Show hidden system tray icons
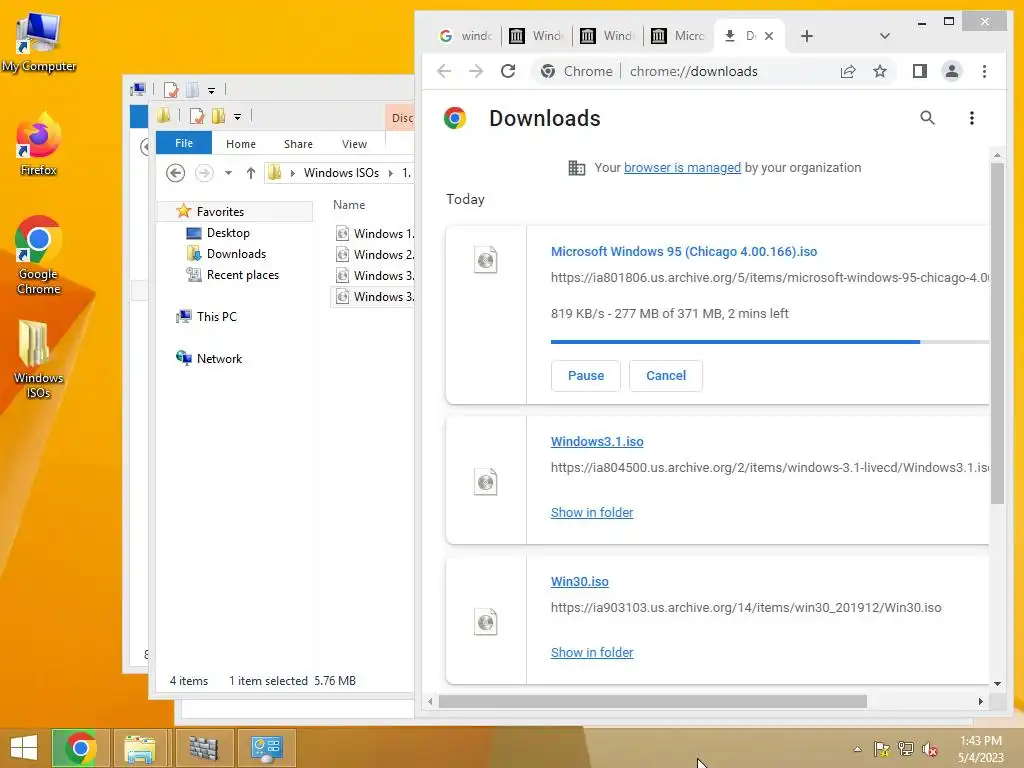This screenshot has width=1024, height=768. (857, 749)
